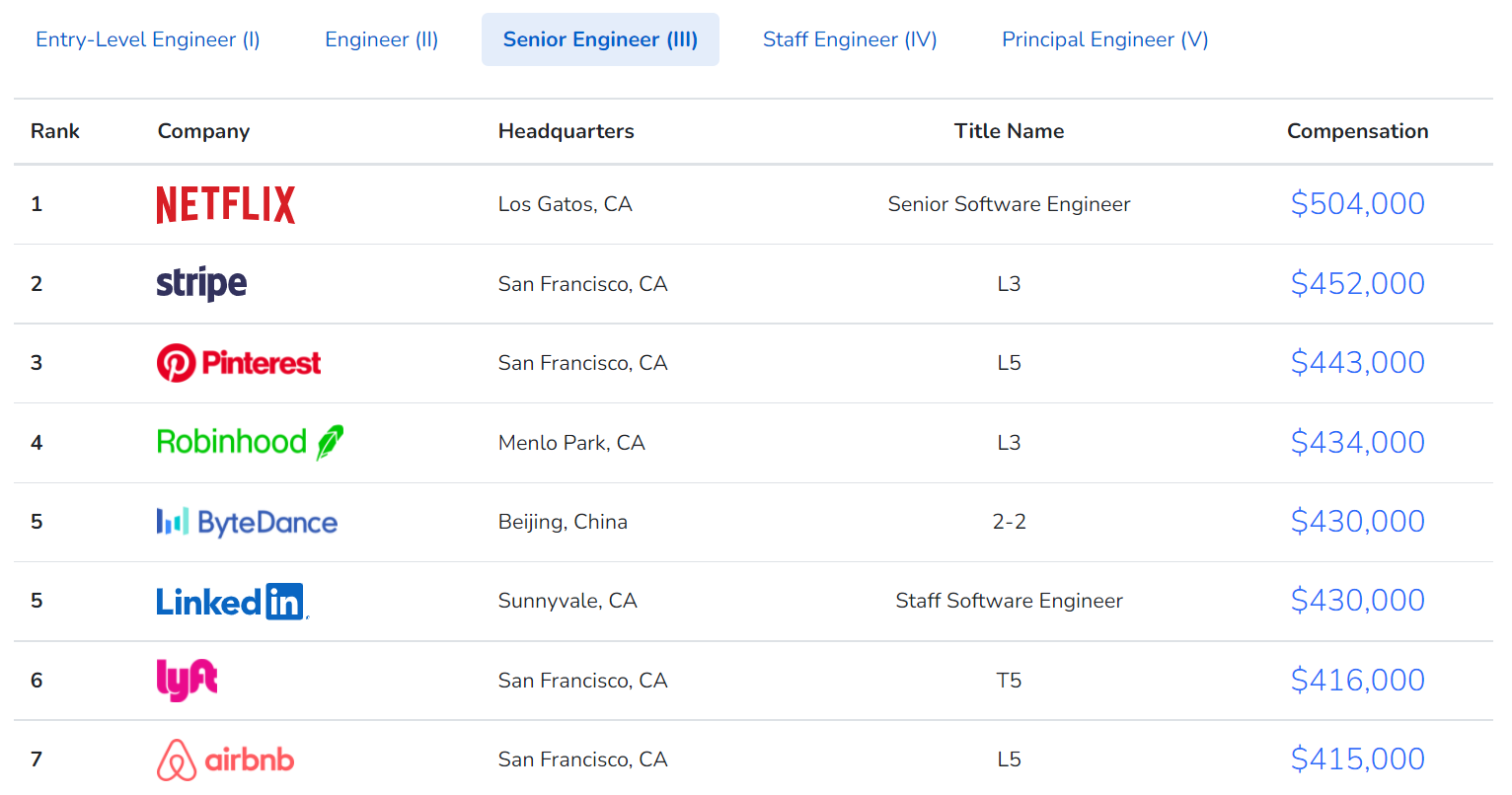Viewport: 1512px width, 795px height.
Task: Click Pinterest's $443,000 compensation link
Action: (1357, 363)
